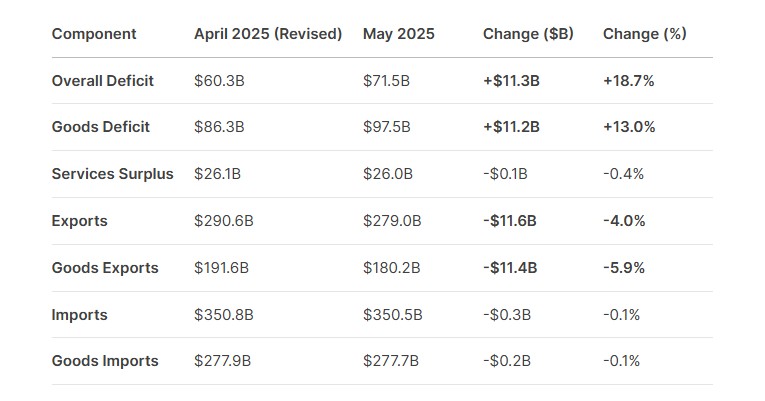Click the Component column header
The width and height of the screenshot is (765, 401).
[x=94, y=34]
